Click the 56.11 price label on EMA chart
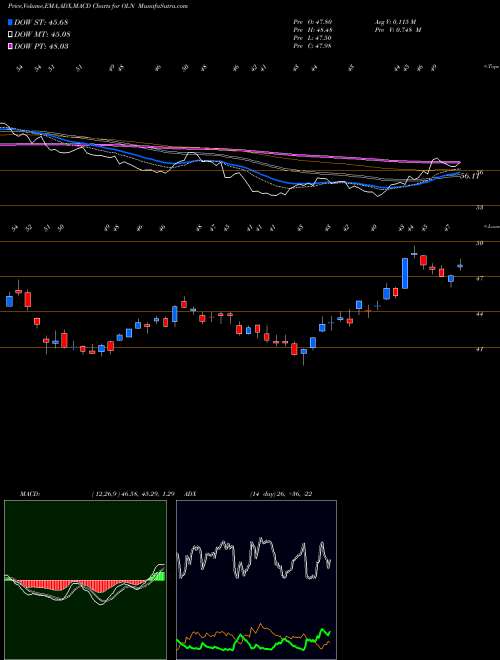 click(x=469, y=176)
